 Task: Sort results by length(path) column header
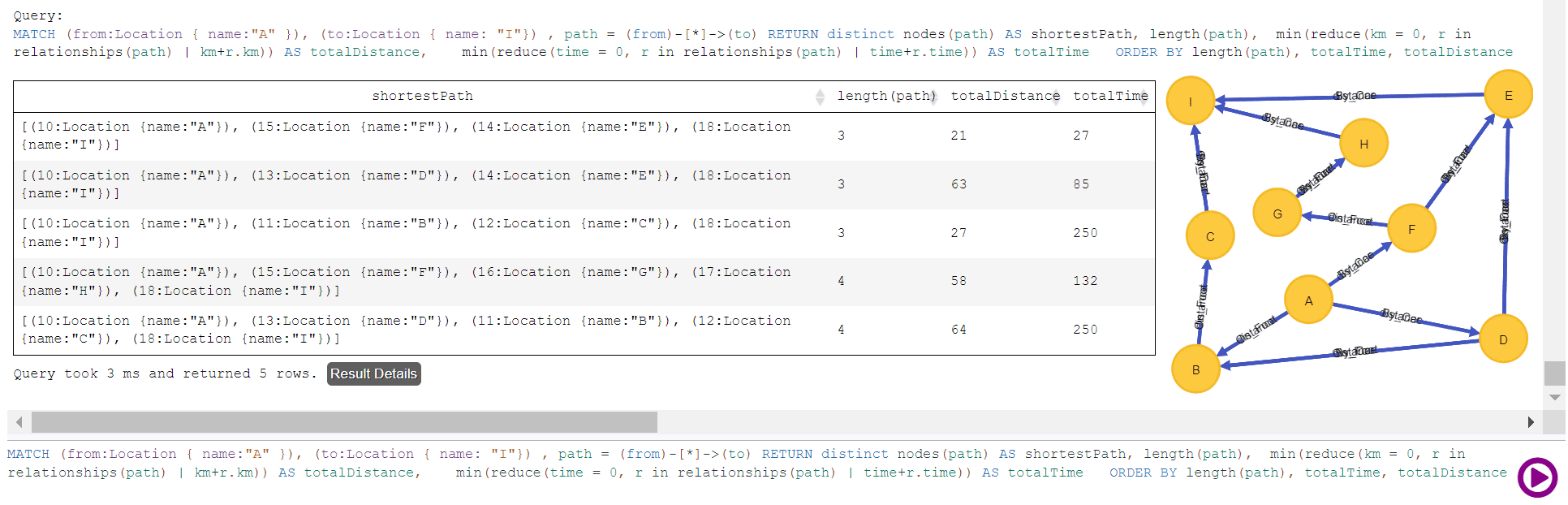885,96
